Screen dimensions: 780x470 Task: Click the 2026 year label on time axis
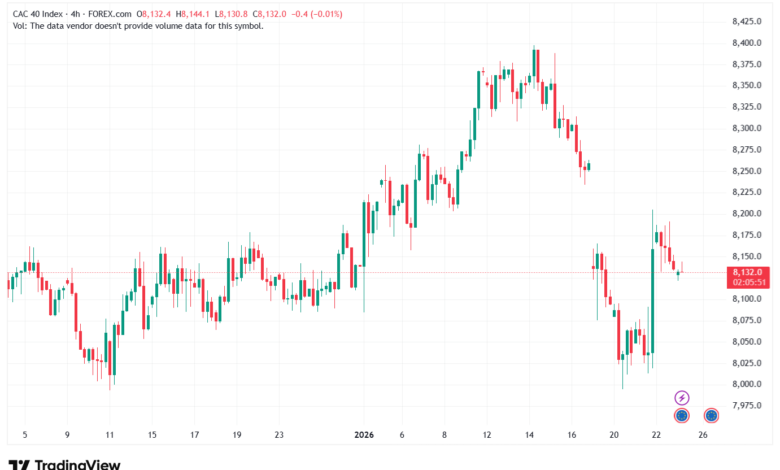pyautogui.click(x=364, y=436)
